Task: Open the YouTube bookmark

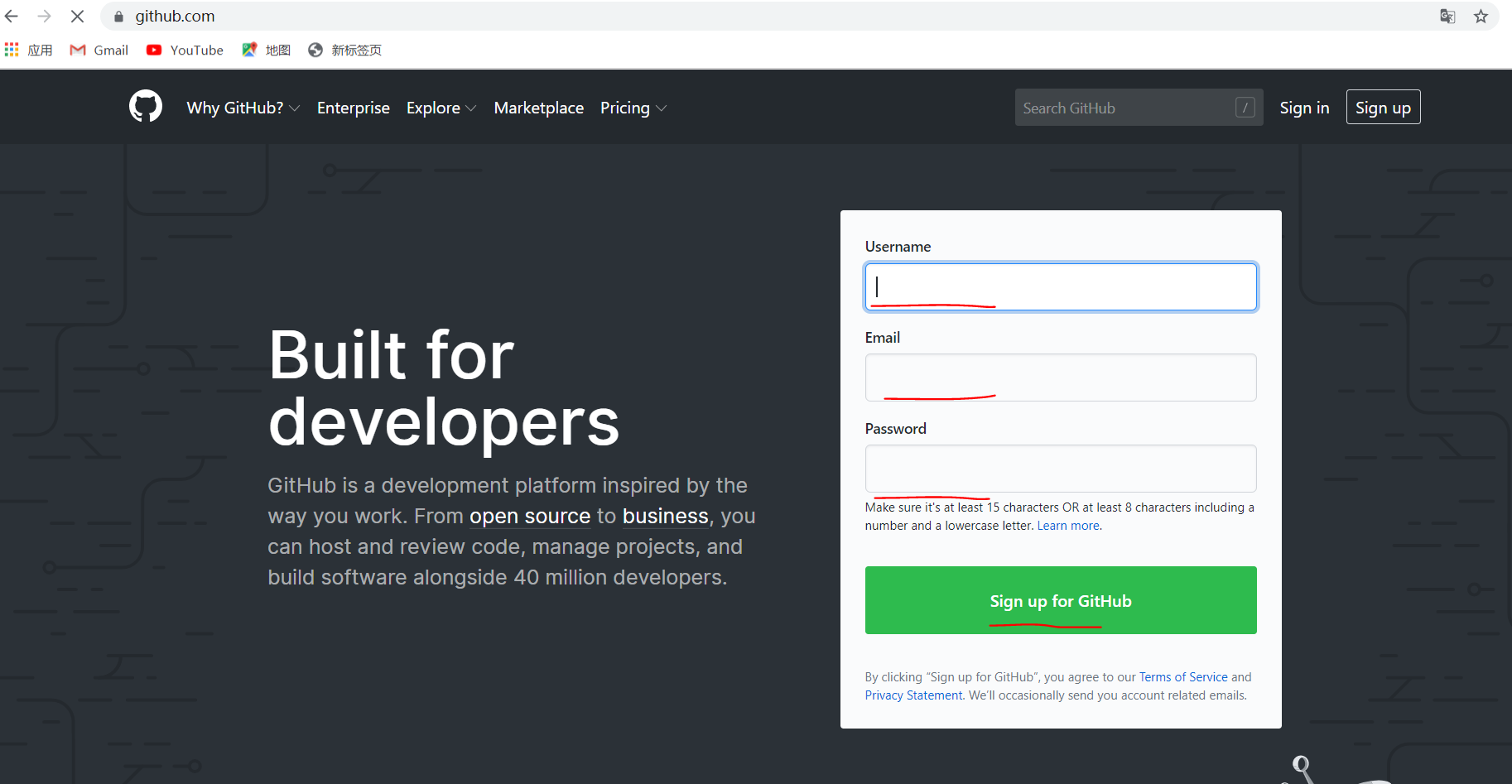Action: coord(185,51)
